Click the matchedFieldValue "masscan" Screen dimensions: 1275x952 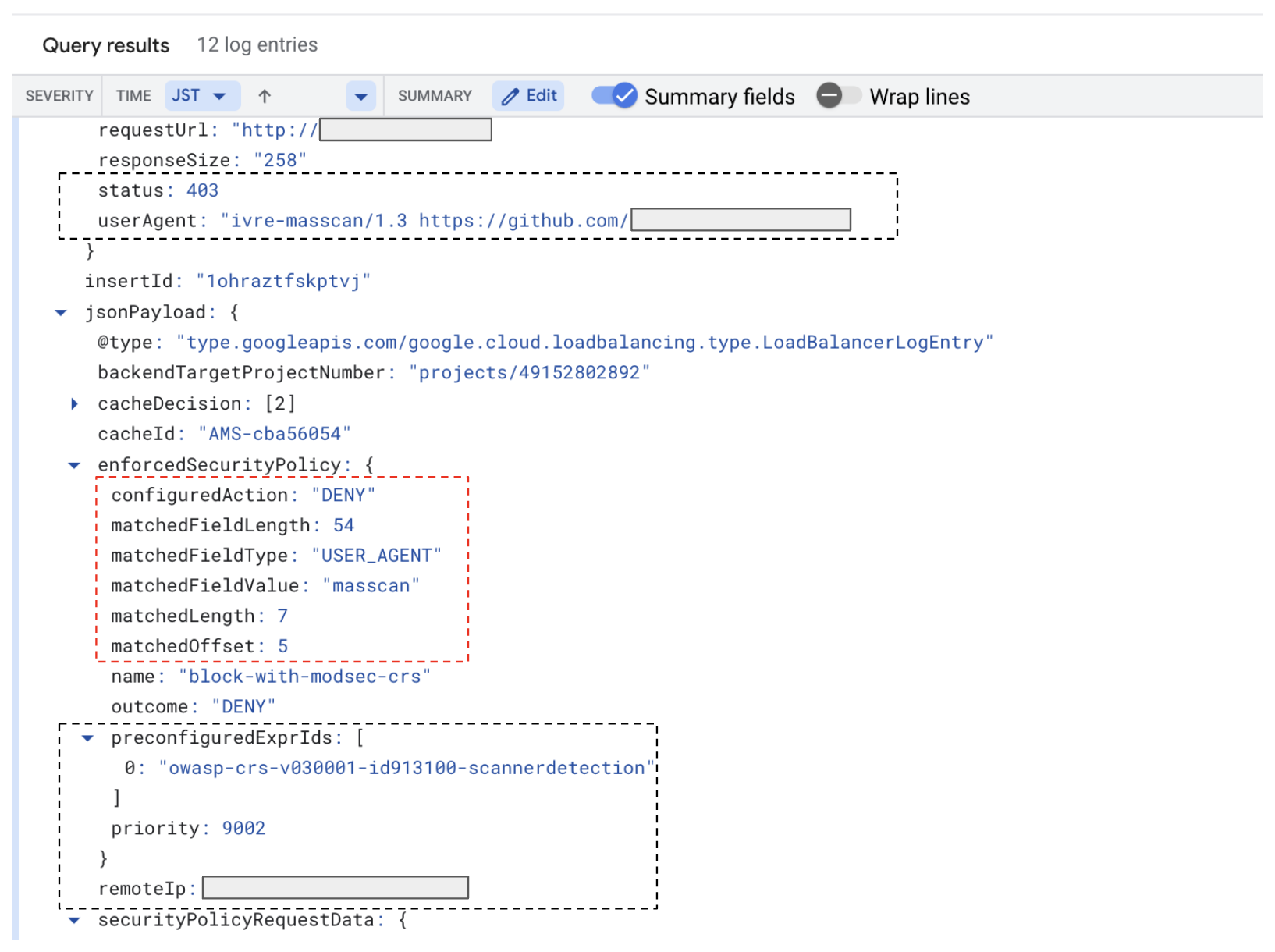(x=371, y=586)
